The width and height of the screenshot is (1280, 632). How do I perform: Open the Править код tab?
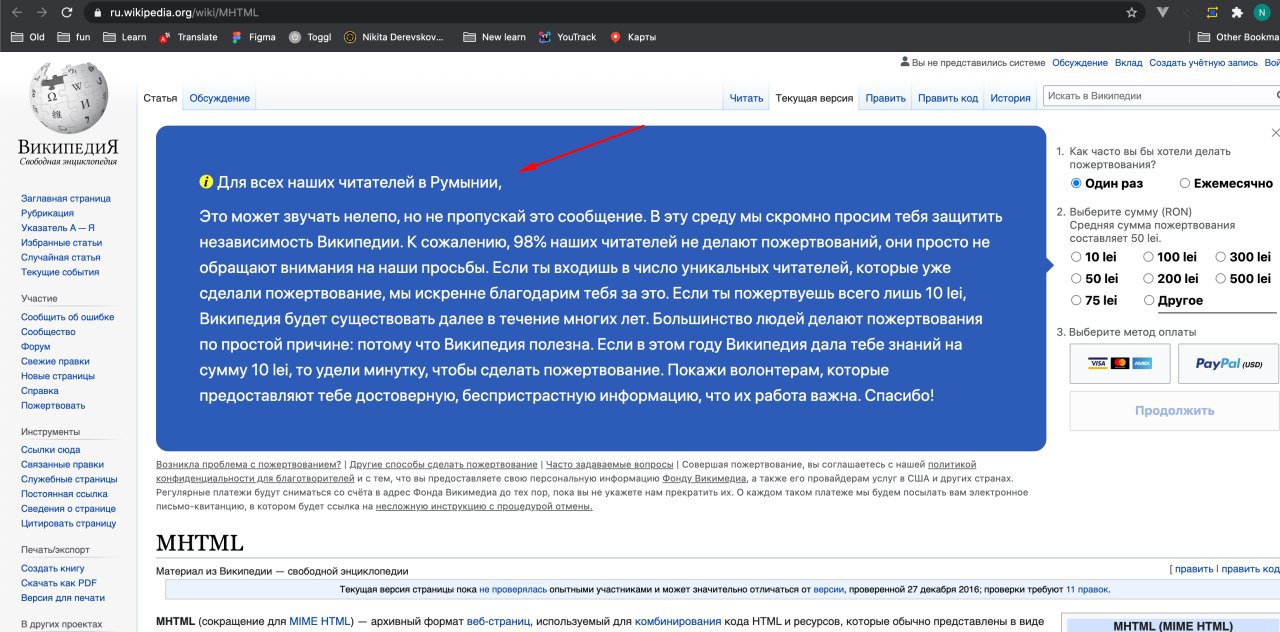948,98
